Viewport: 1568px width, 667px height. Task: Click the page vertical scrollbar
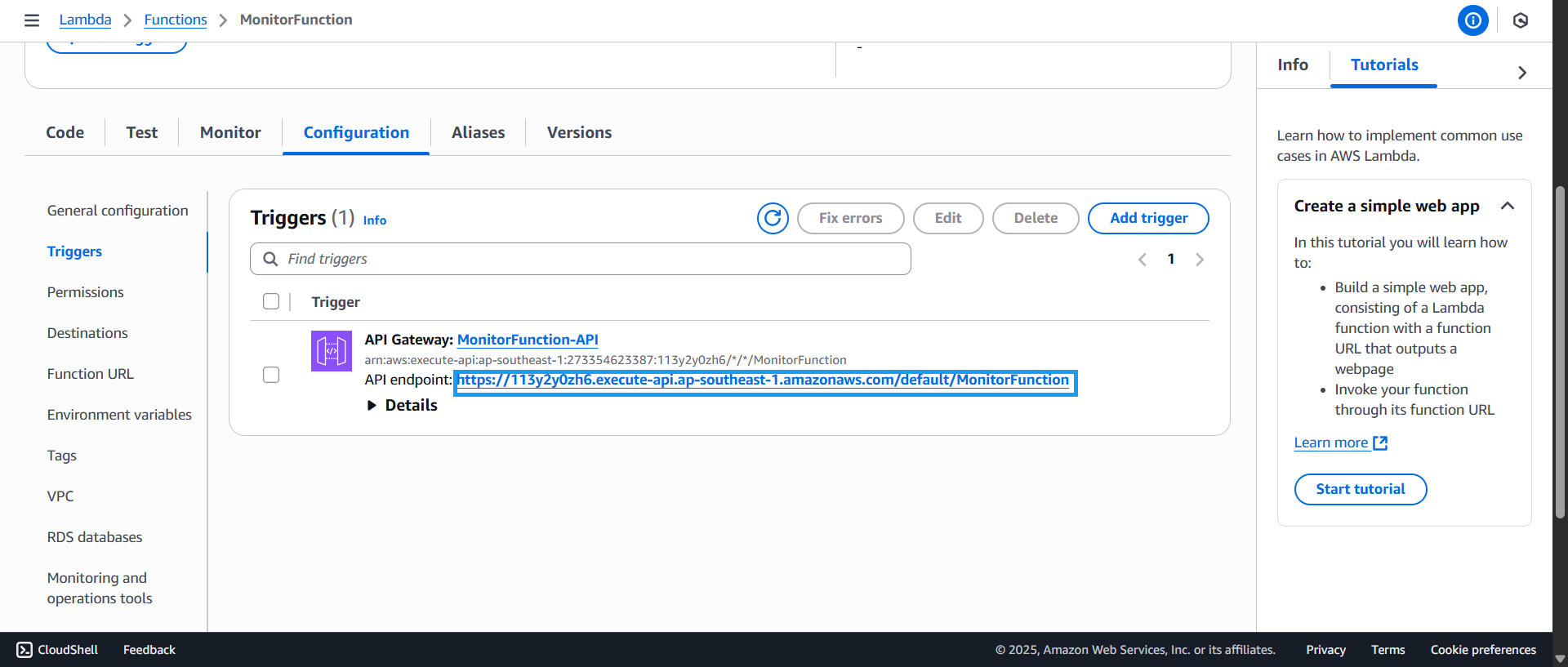coord(1560,351)
